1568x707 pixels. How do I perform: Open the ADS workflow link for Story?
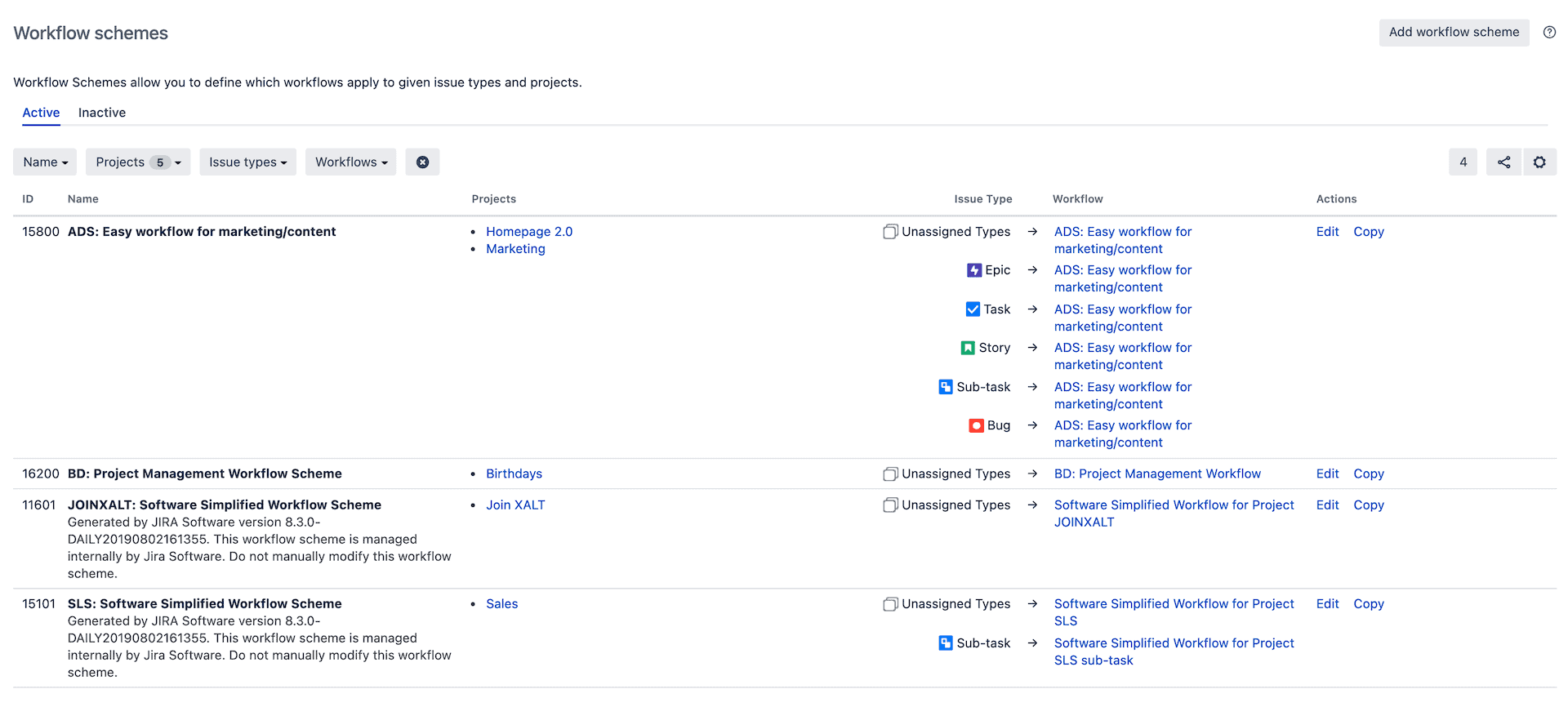[x=1123, y=356]
